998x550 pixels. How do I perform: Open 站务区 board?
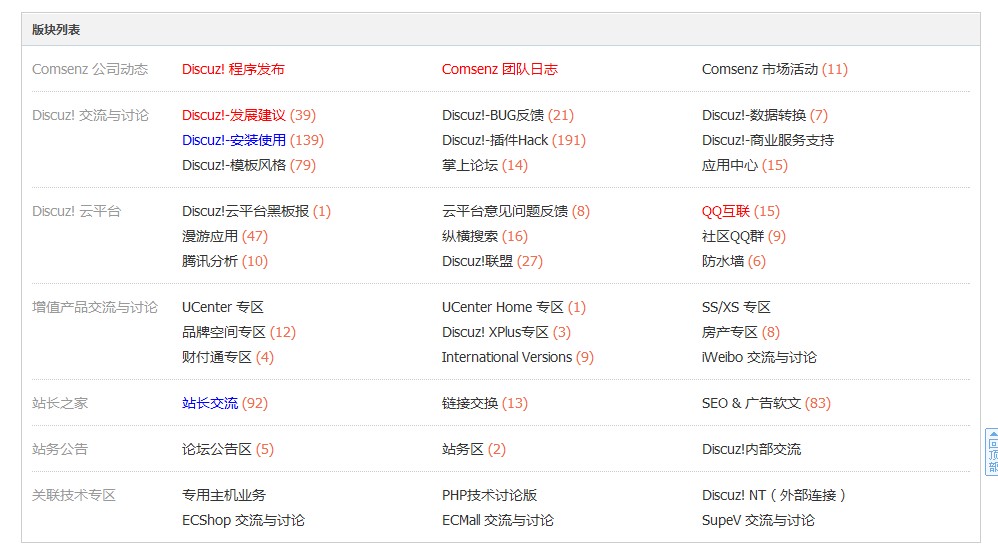click(x=463, y=449)
